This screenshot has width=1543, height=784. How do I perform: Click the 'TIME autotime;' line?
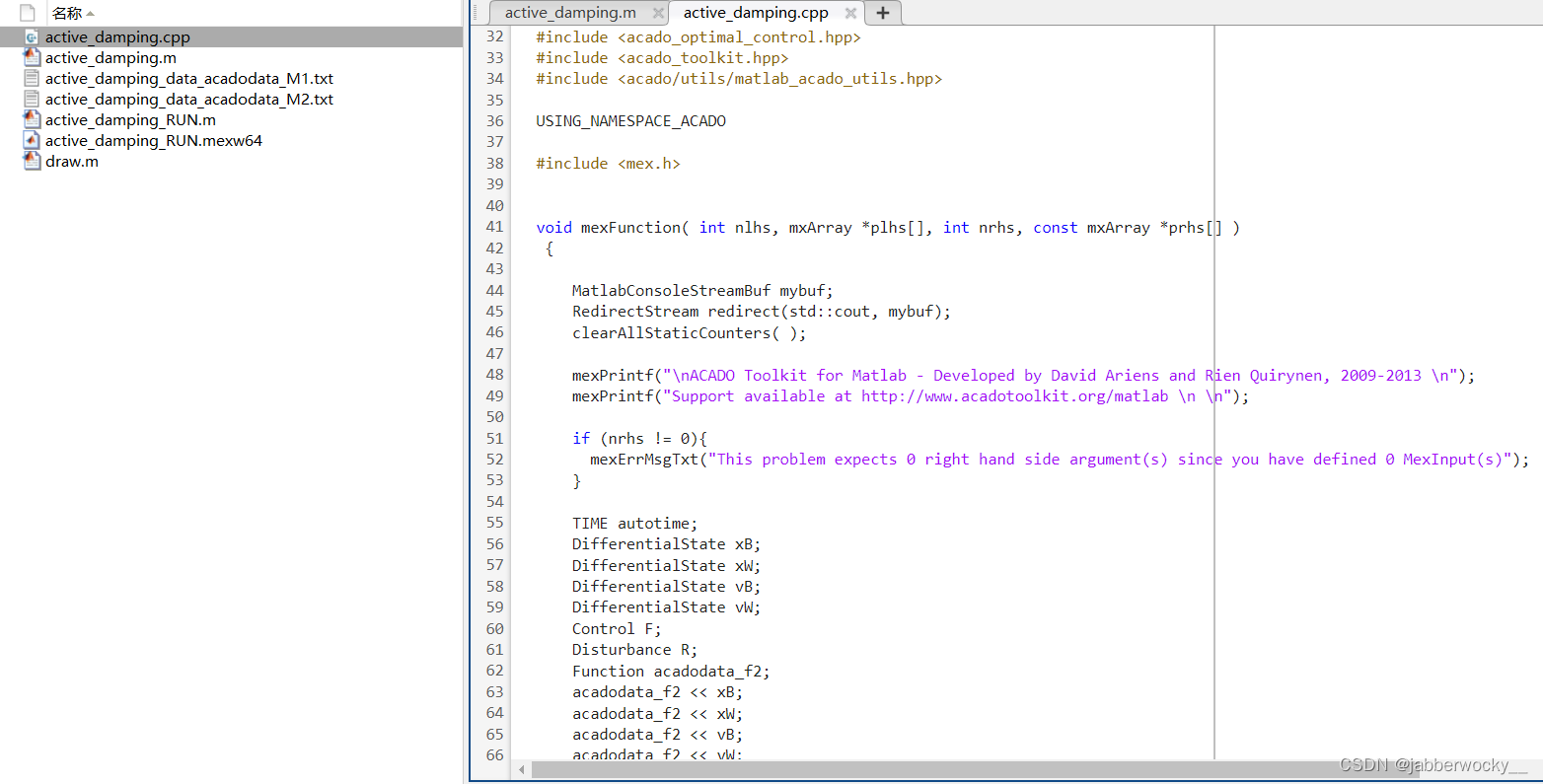click(634, 524)
